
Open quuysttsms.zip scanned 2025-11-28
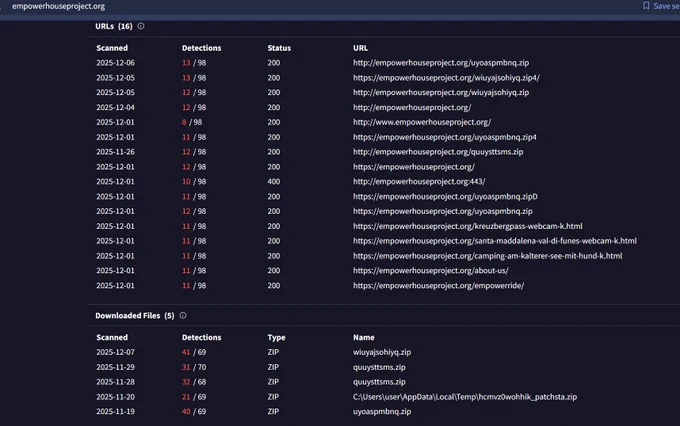coord(379,382)
